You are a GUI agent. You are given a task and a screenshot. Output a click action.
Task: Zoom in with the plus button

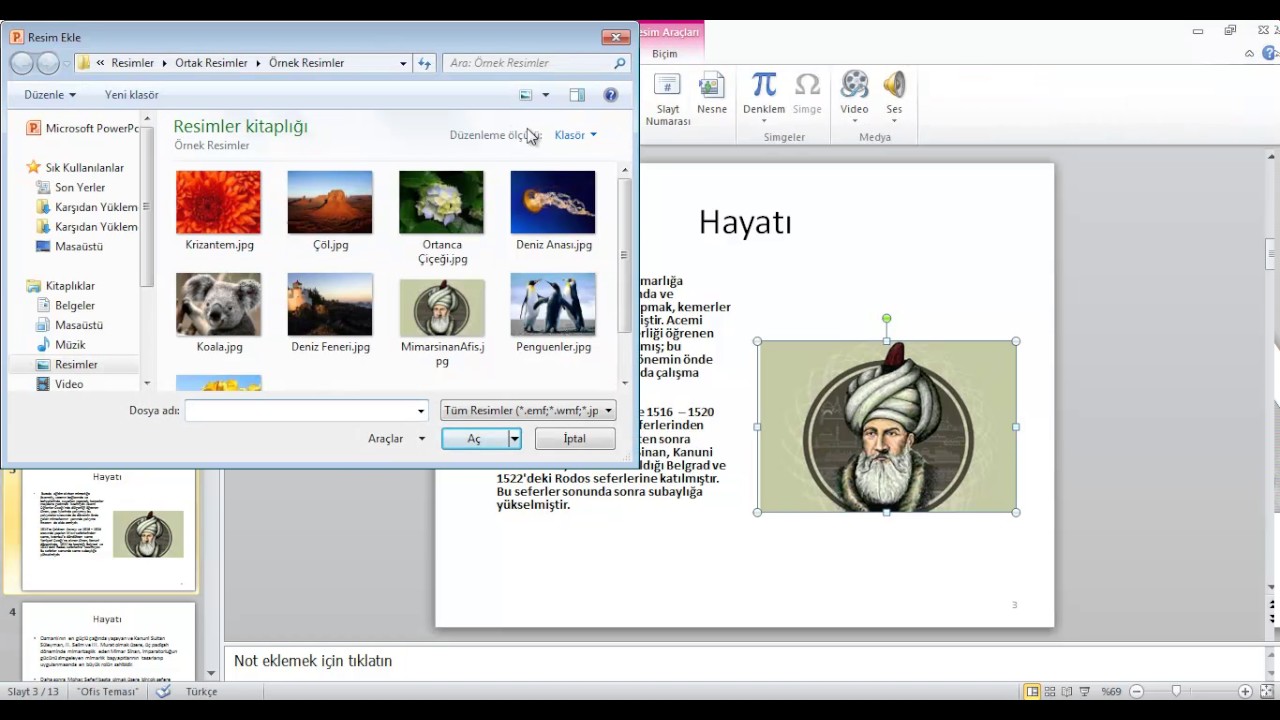click(x=1245, y=691)
